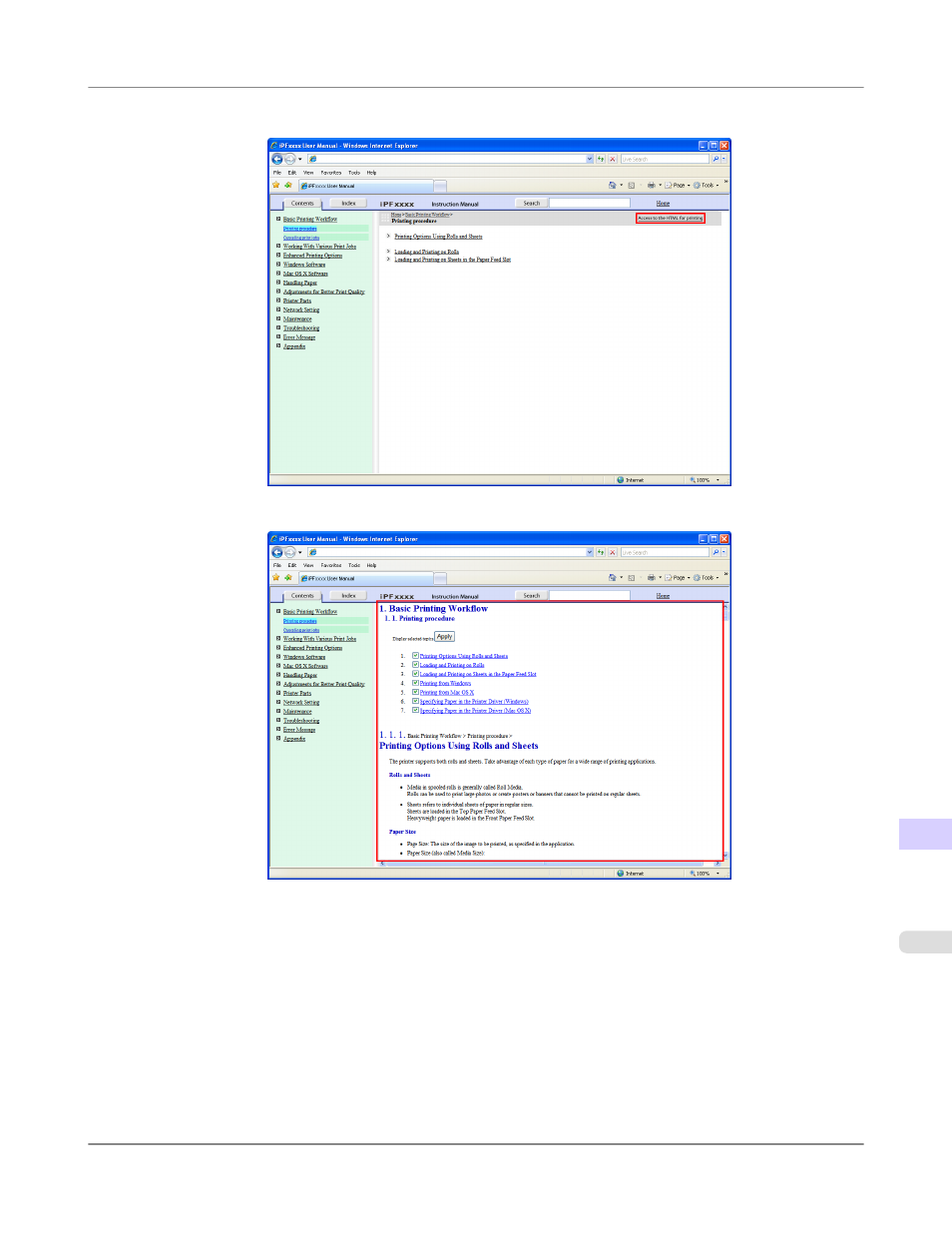Screen dimensions: 952x1233
Task: Switch to Index tab in upper window
Action: (x=348, y=204)
